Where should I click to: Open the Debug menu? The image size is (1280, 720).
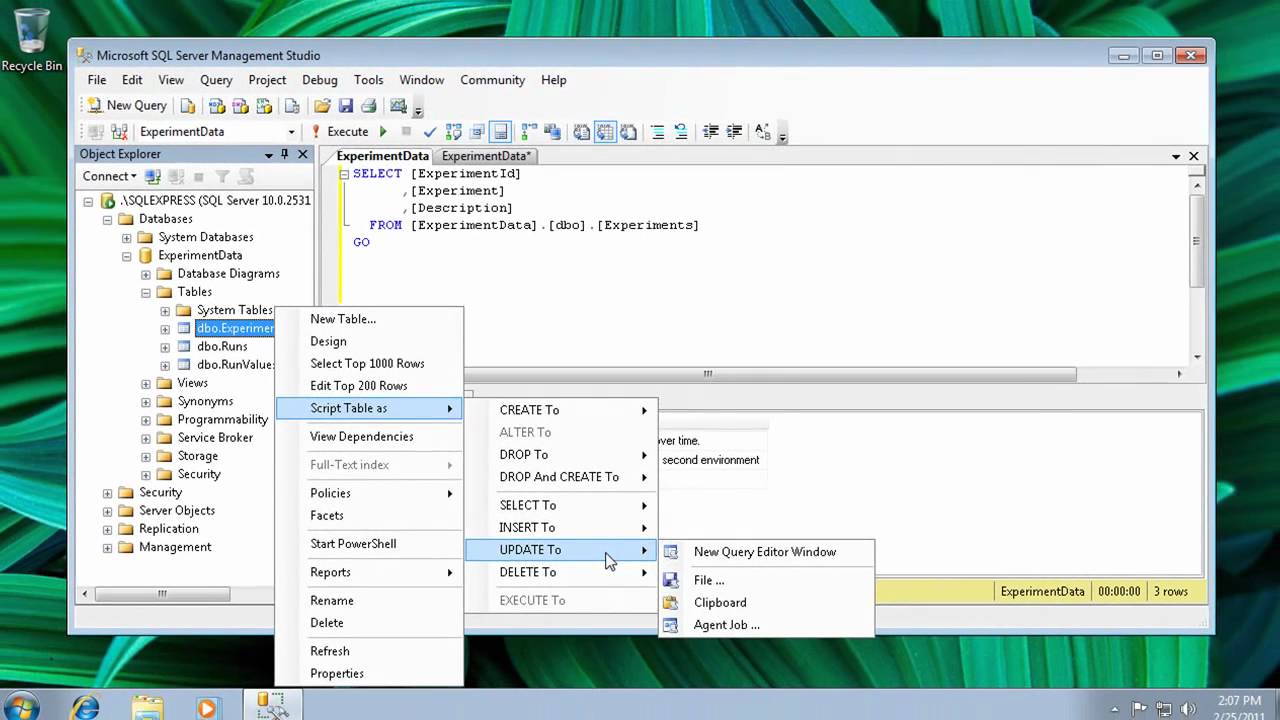[x=319, y=80]
